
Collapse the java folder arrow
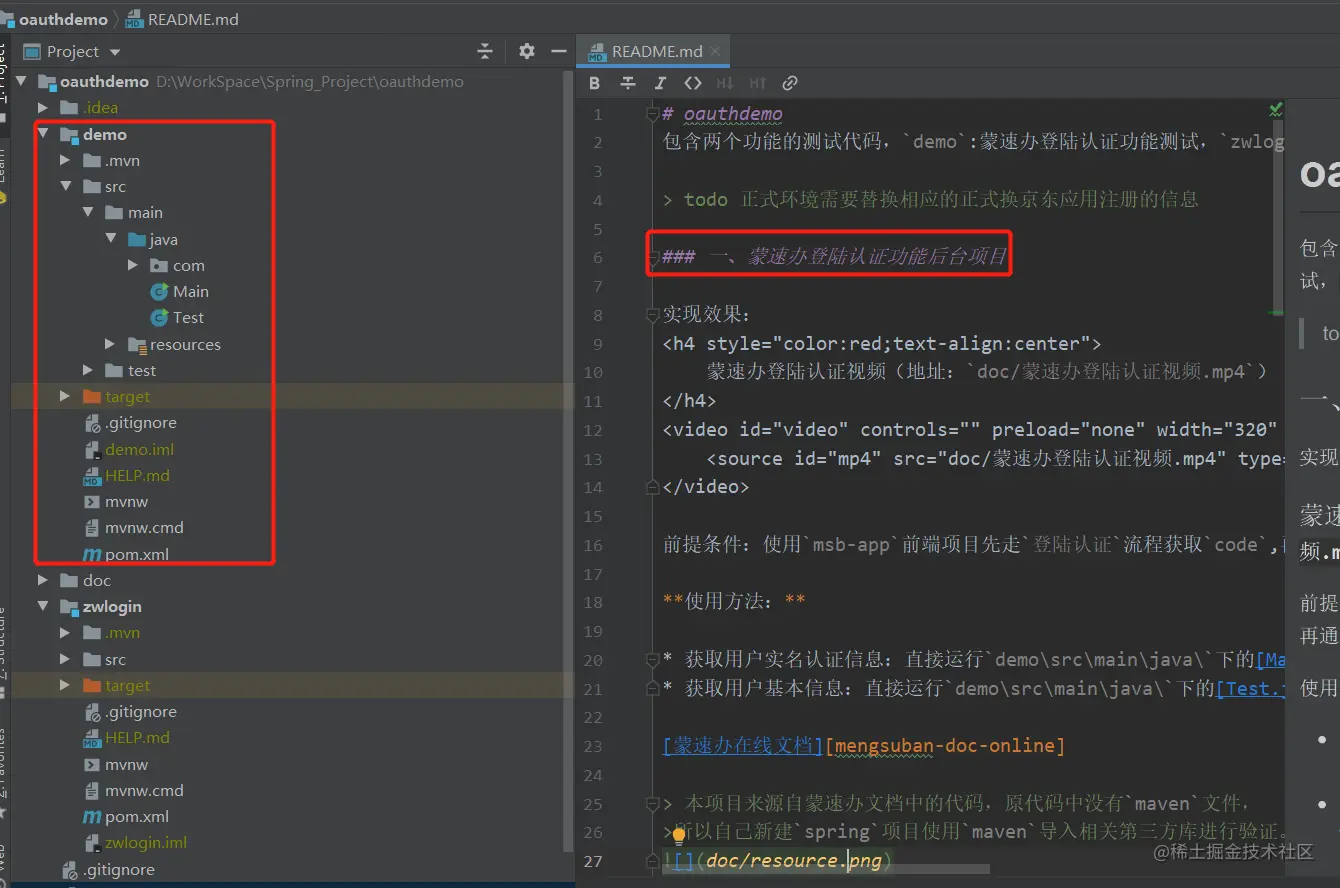(x=109, y=239)
